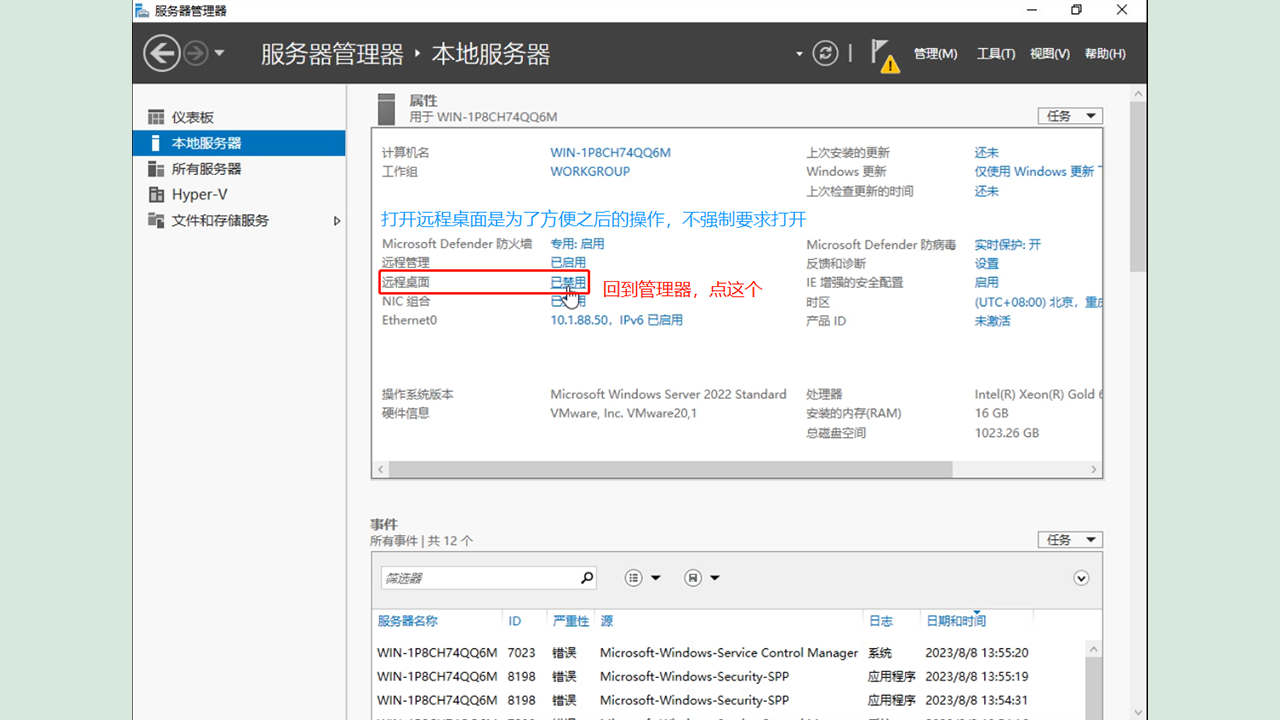Expand the events filter chevron button
Image resolution: width=1280 pixels, height=720 pixels.
coord(1081,578)
